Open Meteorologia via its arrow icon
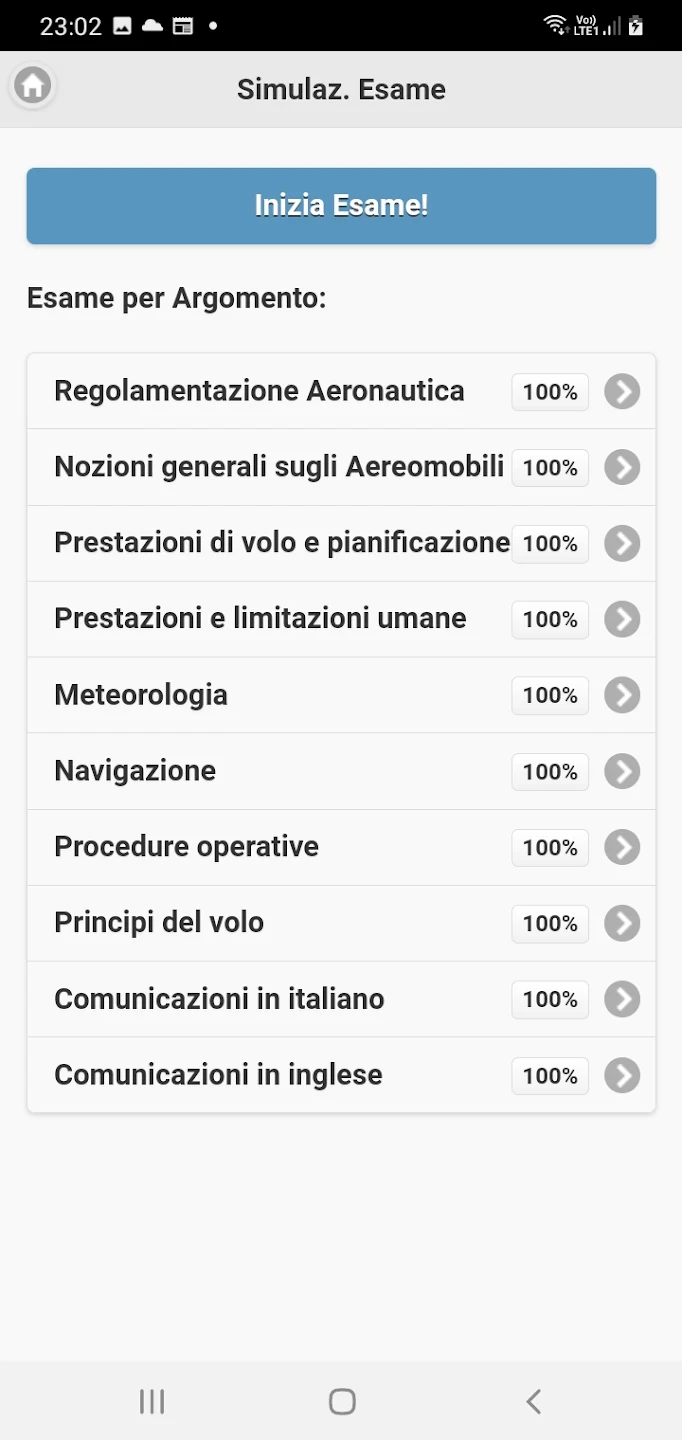682x1440 pixels. (x=622, y=695)
